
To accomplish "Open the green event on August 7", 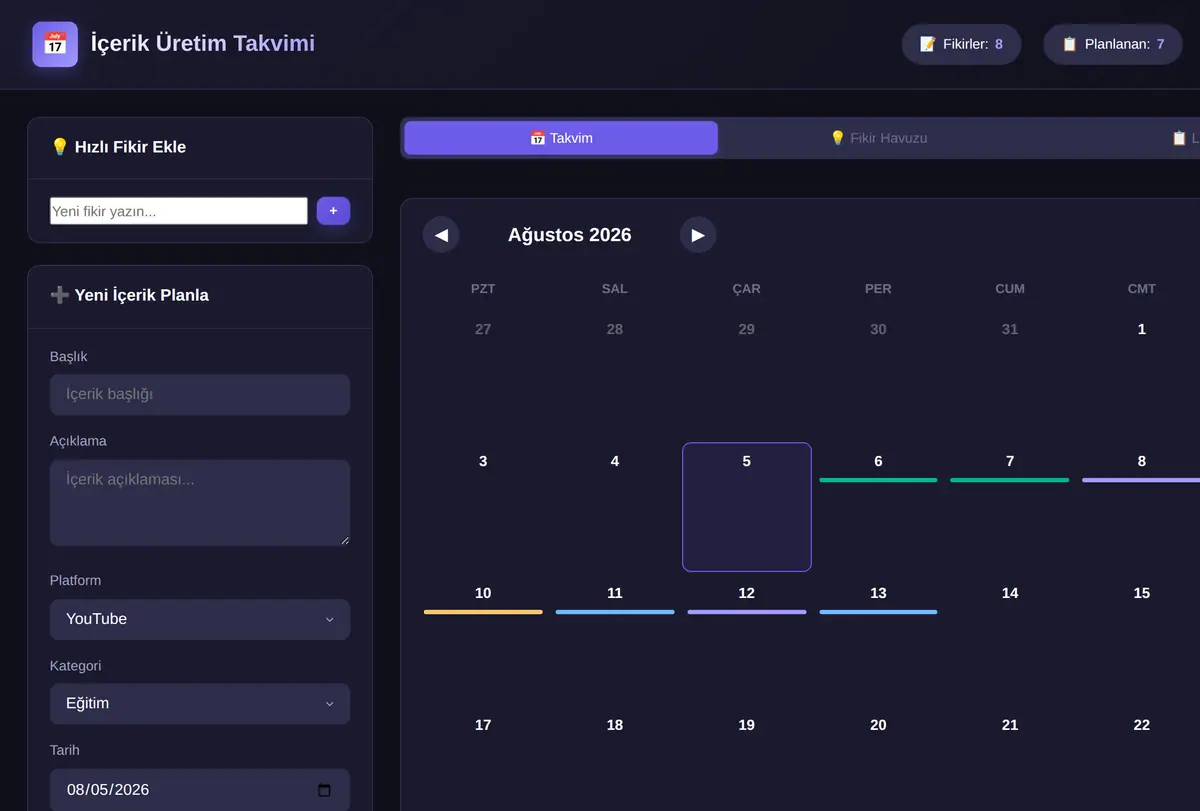I will click(1010, 480).
